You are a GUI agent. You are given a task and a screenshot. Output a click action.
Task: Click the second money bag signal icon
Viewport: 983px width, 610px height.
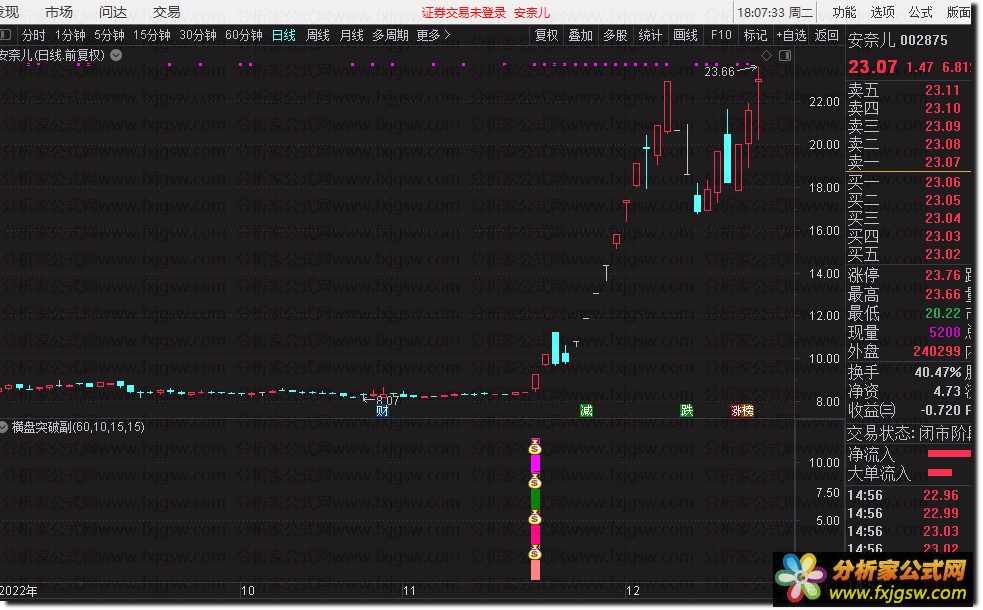[x=535, y=482]
